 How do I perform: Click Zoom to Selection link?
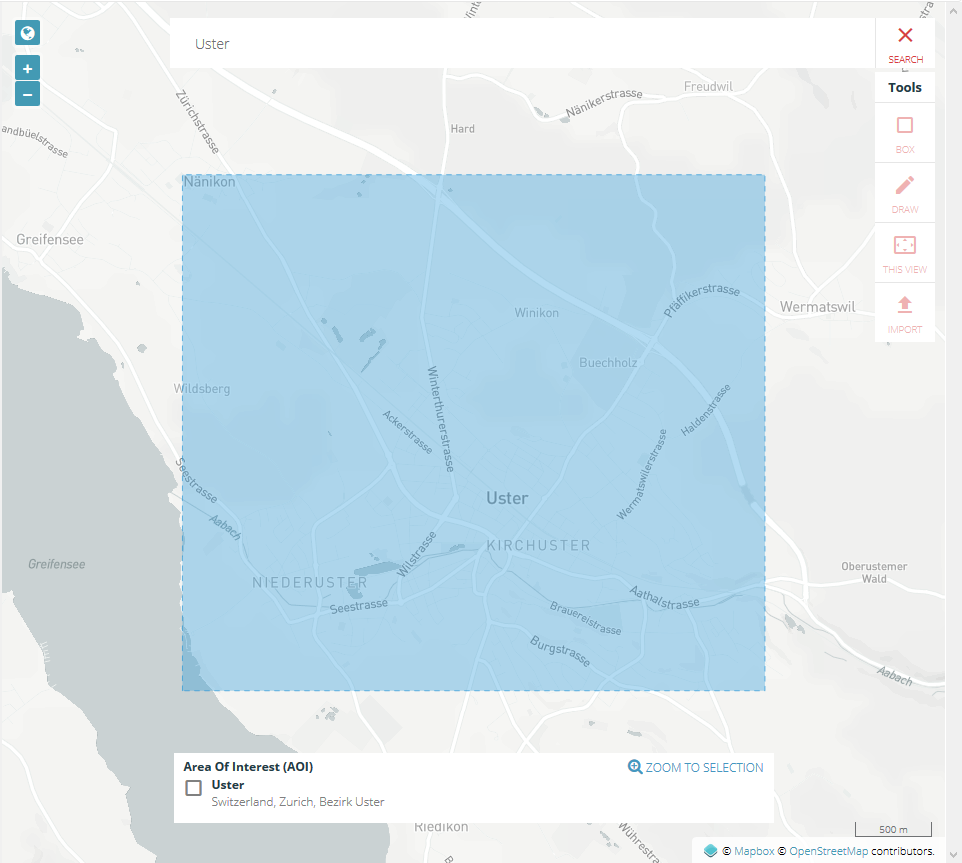tap(704, 768)
